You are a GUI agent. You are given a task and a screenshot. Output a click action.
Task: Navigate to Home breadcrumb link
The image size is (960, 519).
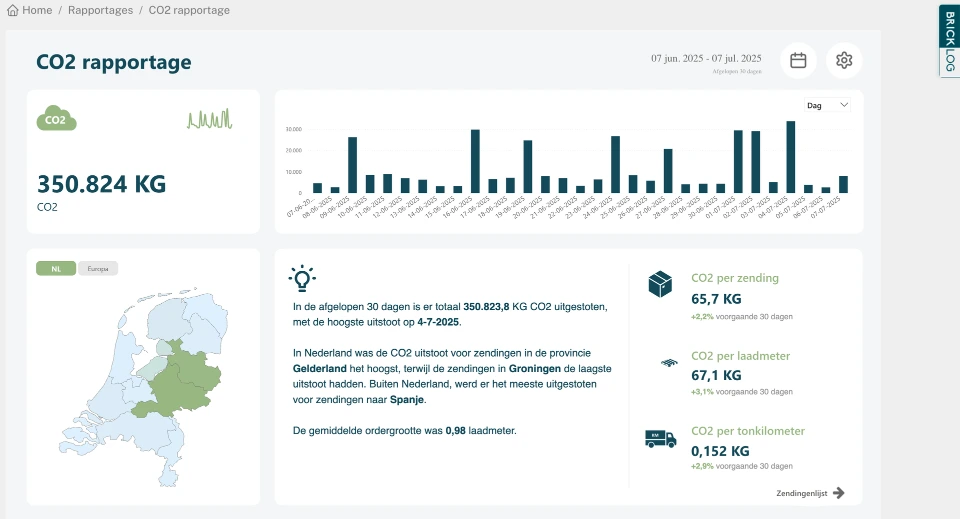[37, 10]
